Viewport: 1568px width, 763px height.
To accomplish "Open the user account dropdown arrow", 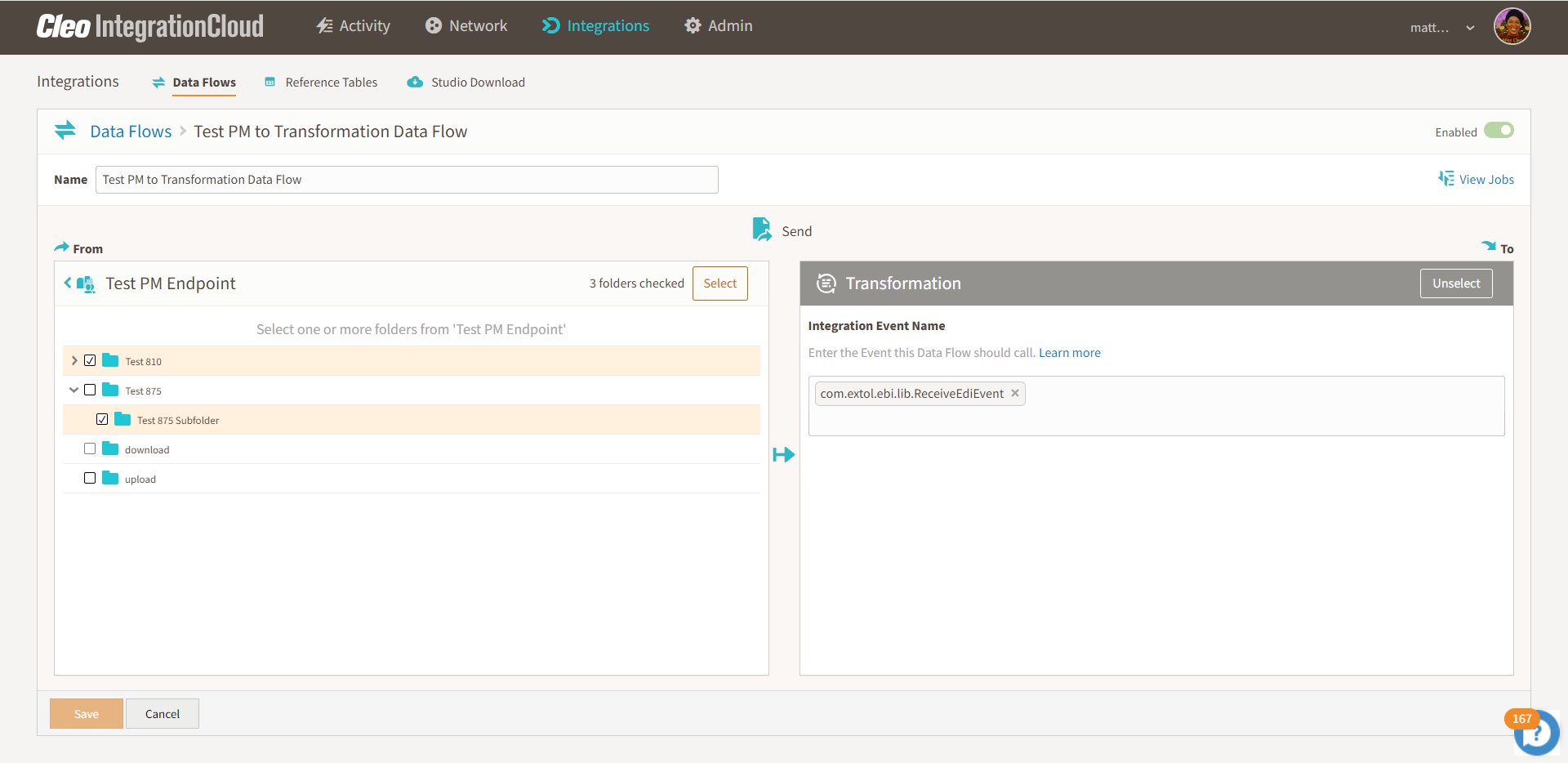I will (1470, 28).
